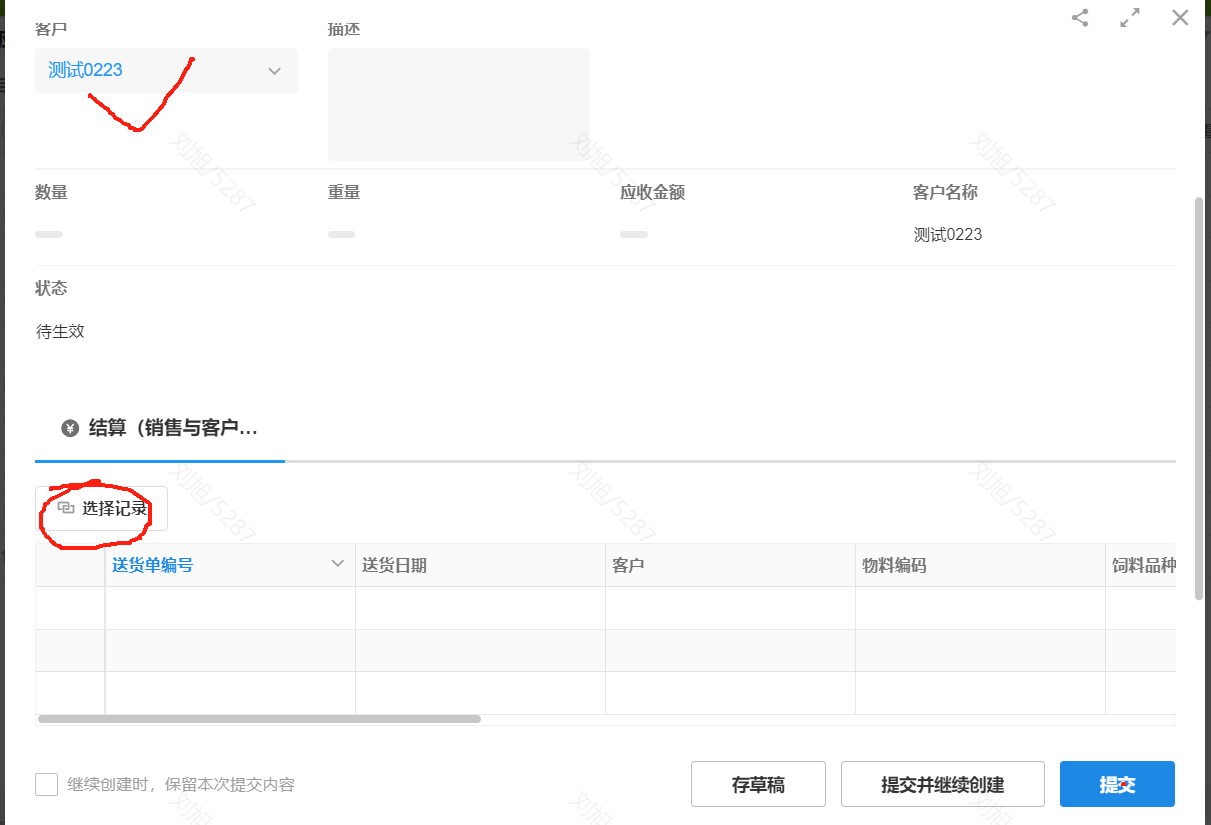
Task: Click first empty cell under 送货单编号
Action: [230, 608]
